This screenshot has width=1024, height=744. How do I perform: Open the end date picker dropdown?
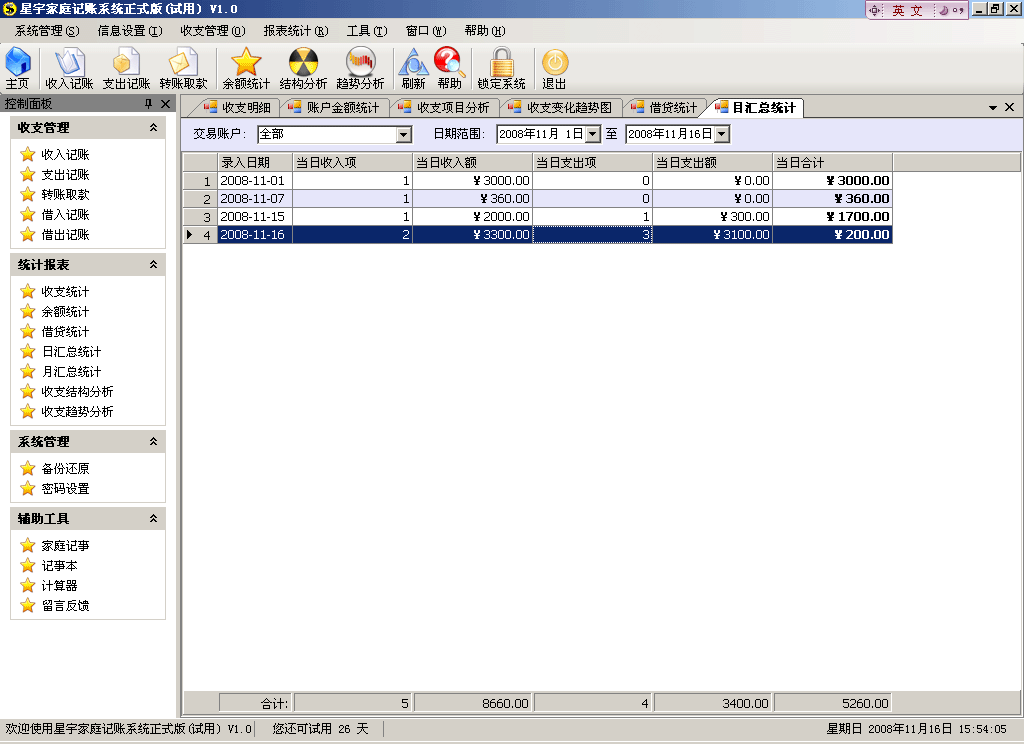point(721,134)
